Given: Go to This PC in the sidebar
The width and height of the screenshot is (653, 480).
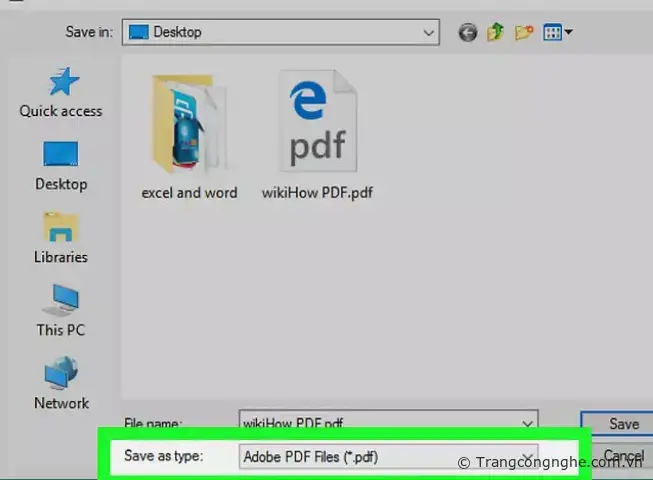Looking at the screenshot, I should (x=61, y=310).
